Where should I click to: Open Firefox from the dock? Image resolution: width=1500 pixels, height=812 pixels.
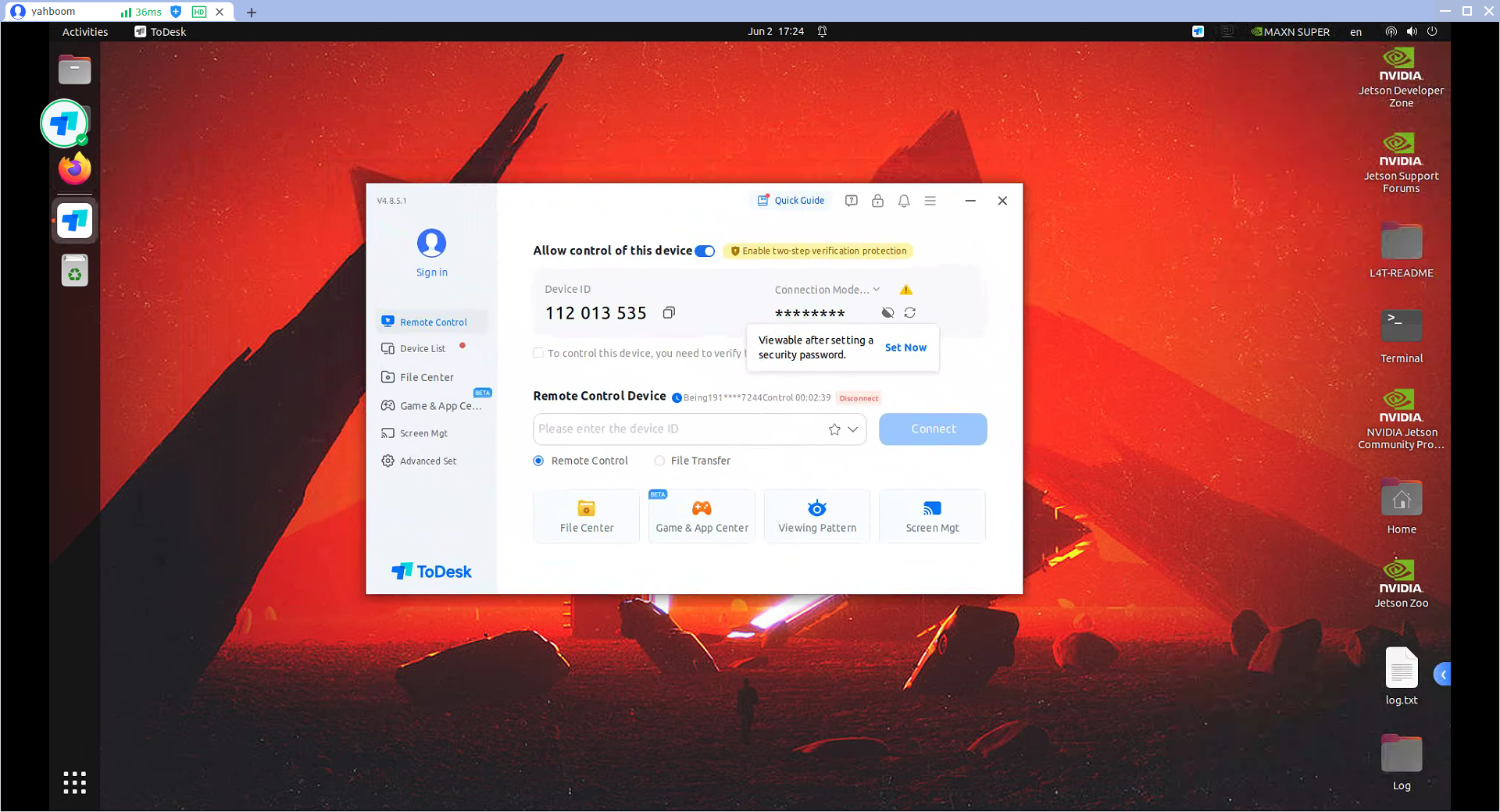click(75, 169)
